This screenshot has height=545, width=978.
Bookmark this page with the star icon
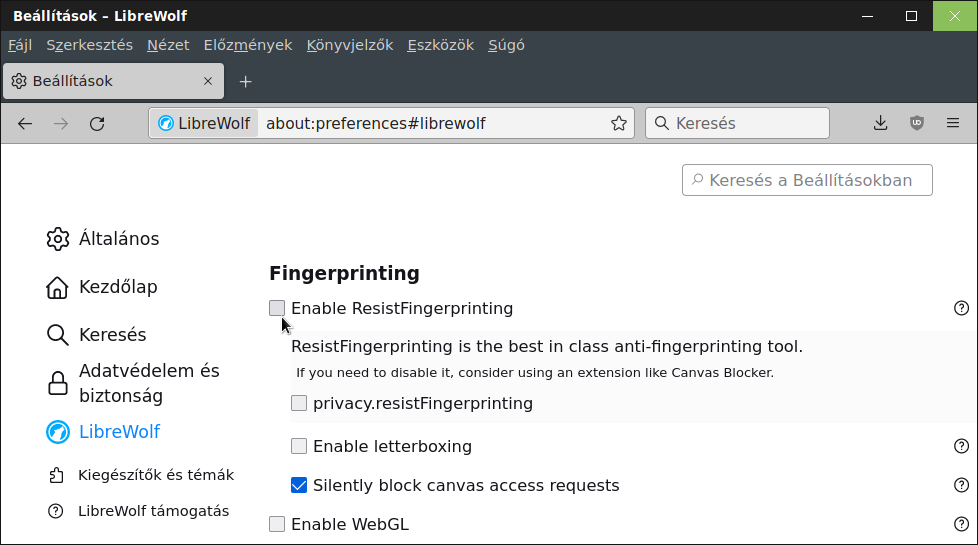click(x=619, y=123)
